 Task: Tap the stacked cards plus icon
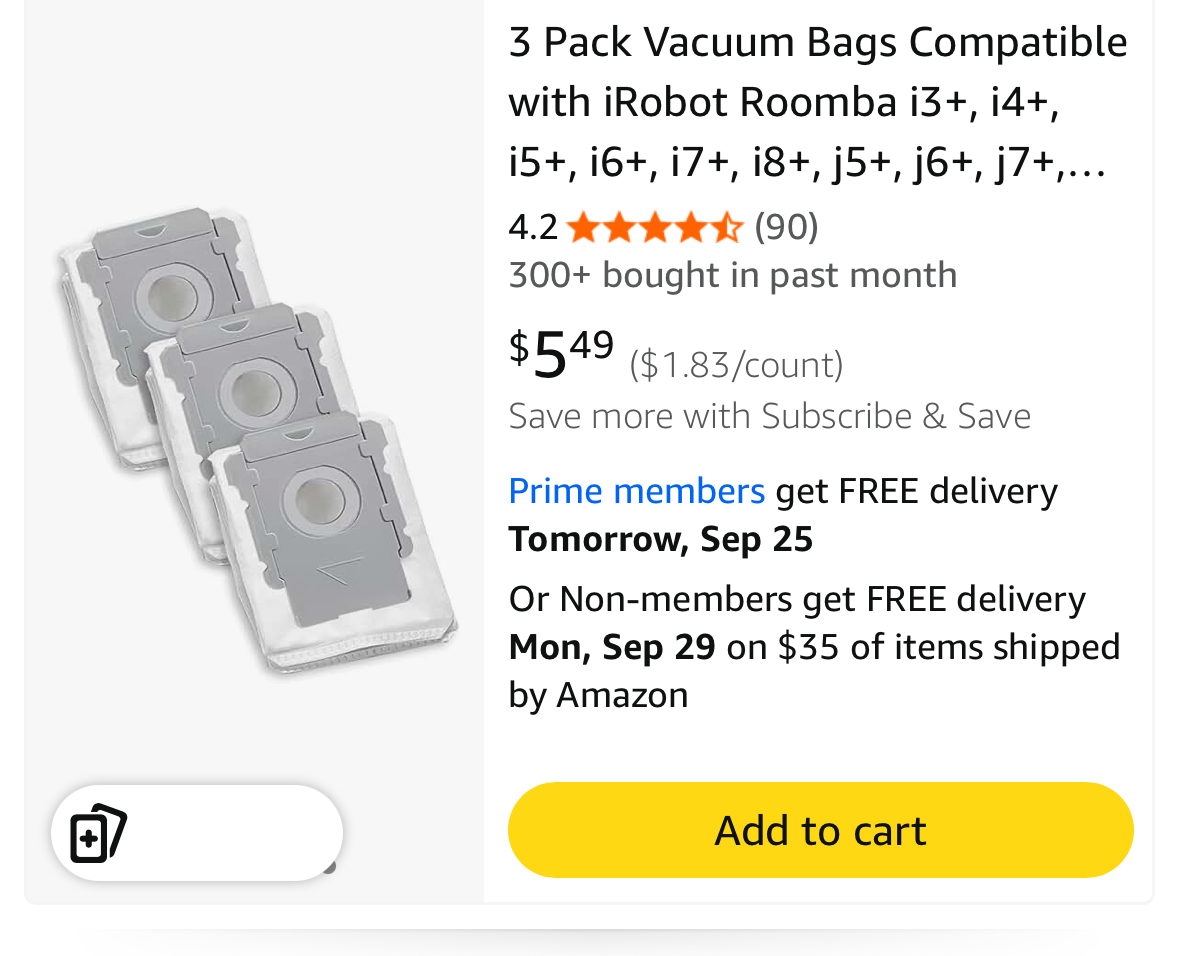(98, 832)
